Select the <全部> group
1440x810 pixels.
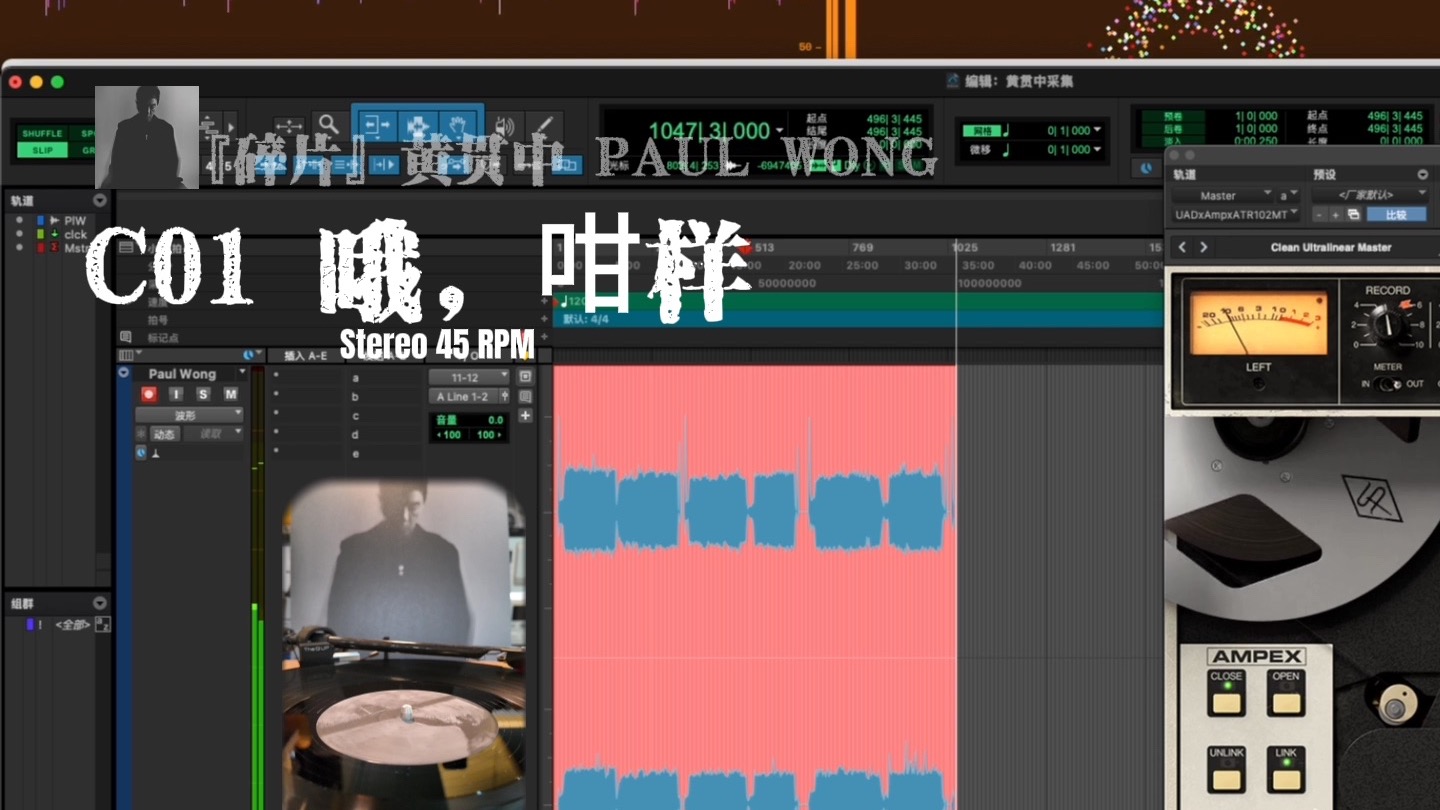(x=72, y=625)
